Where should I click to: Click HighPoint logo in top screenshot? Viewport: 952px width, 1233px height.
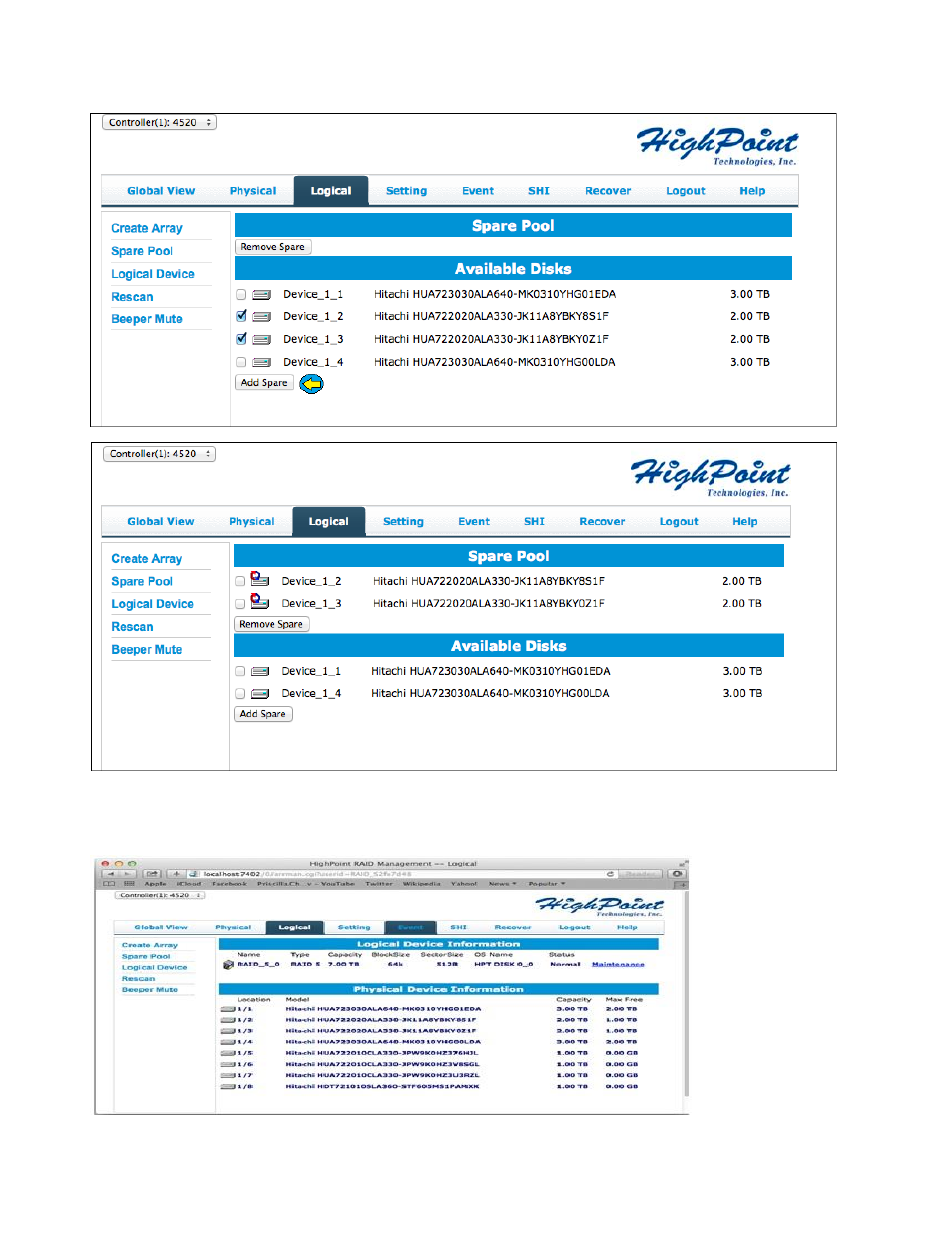pyautogui.click(x=717, y=146)
